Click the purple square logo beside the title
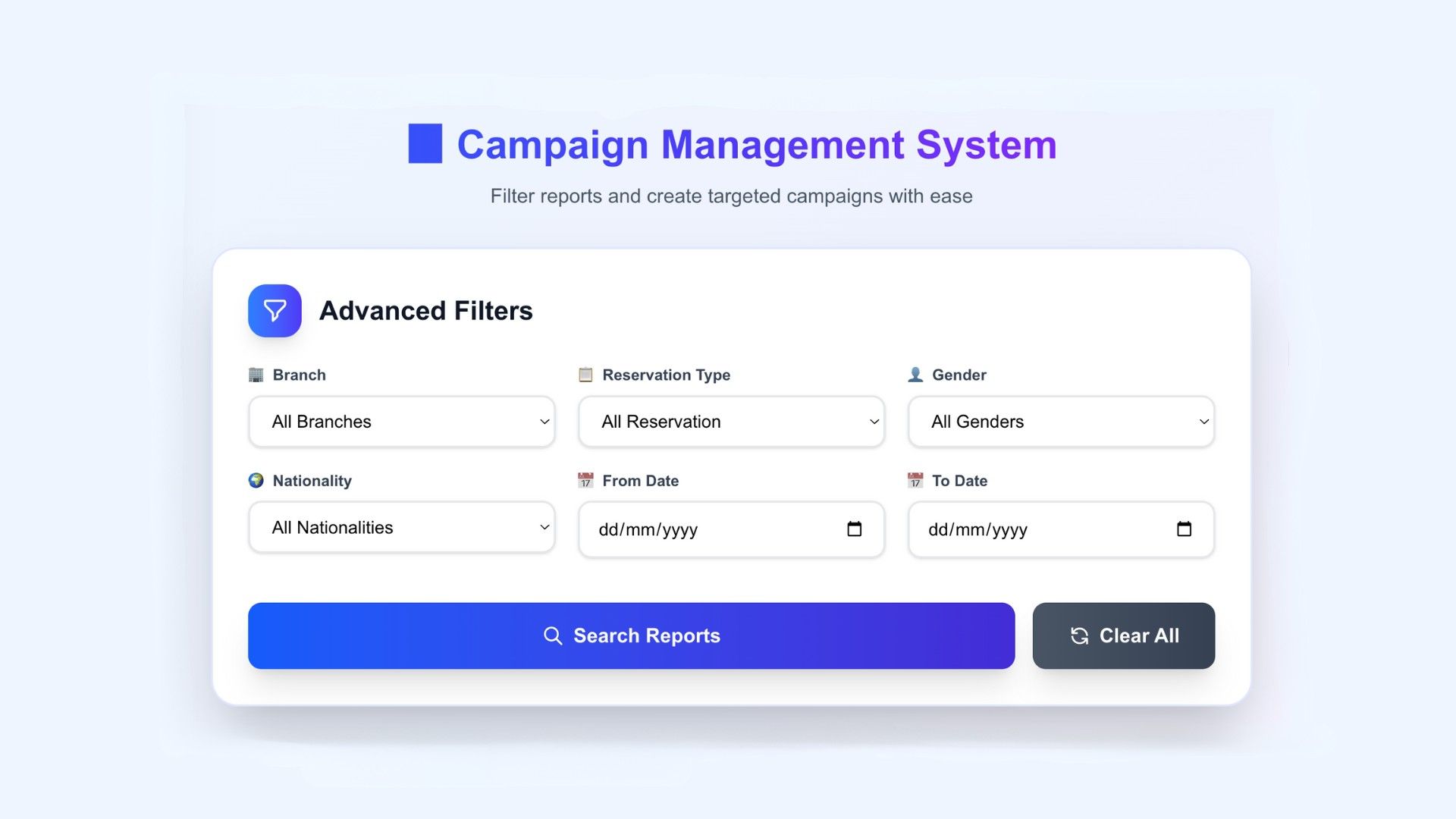This screenshot has height=819, width=1456. pyautogui.click(x=425, y=144)
